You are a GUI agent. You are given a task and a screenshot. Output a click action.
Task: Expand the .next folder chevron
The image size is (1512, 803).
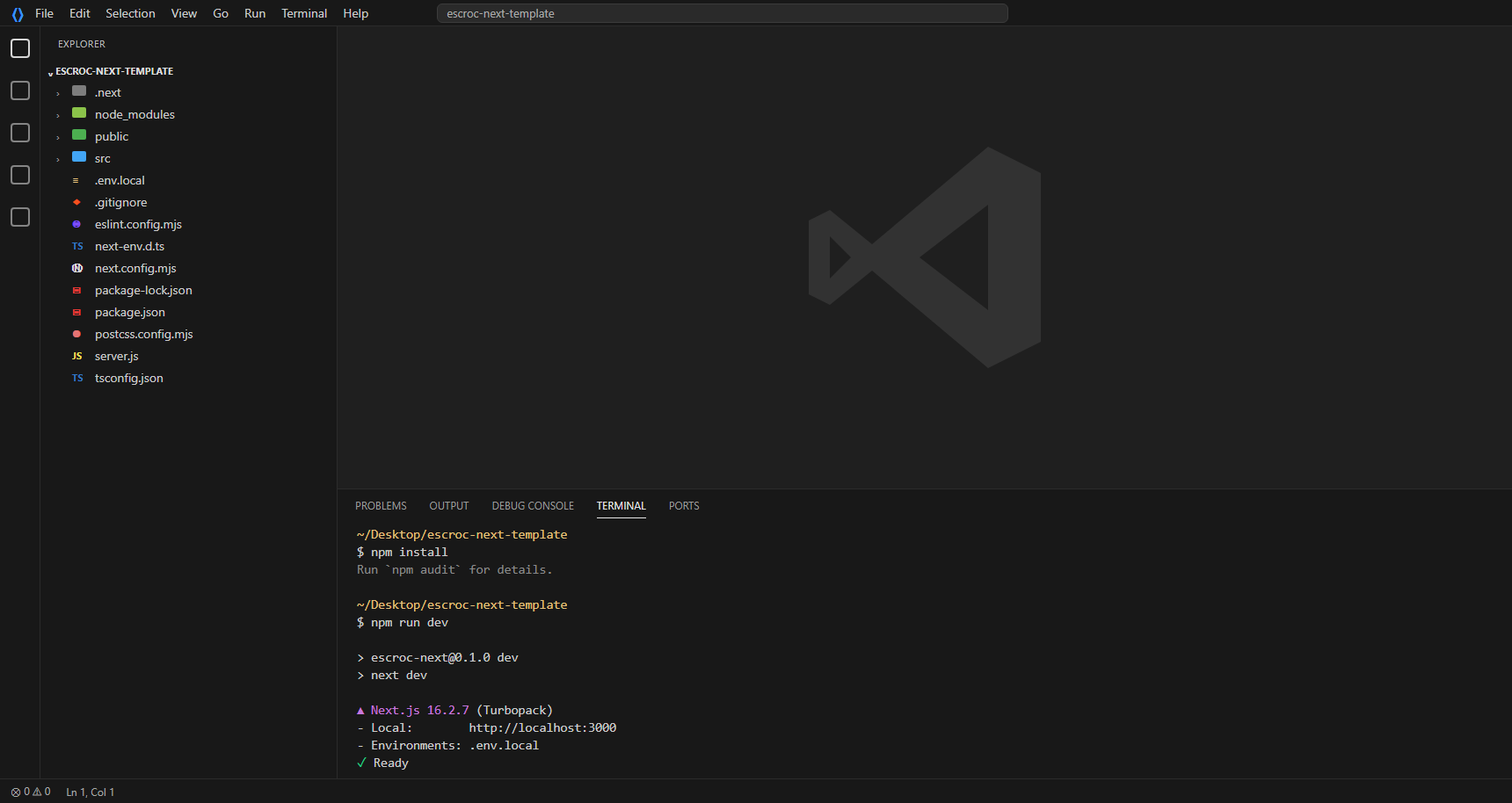[x=58, y=93]
